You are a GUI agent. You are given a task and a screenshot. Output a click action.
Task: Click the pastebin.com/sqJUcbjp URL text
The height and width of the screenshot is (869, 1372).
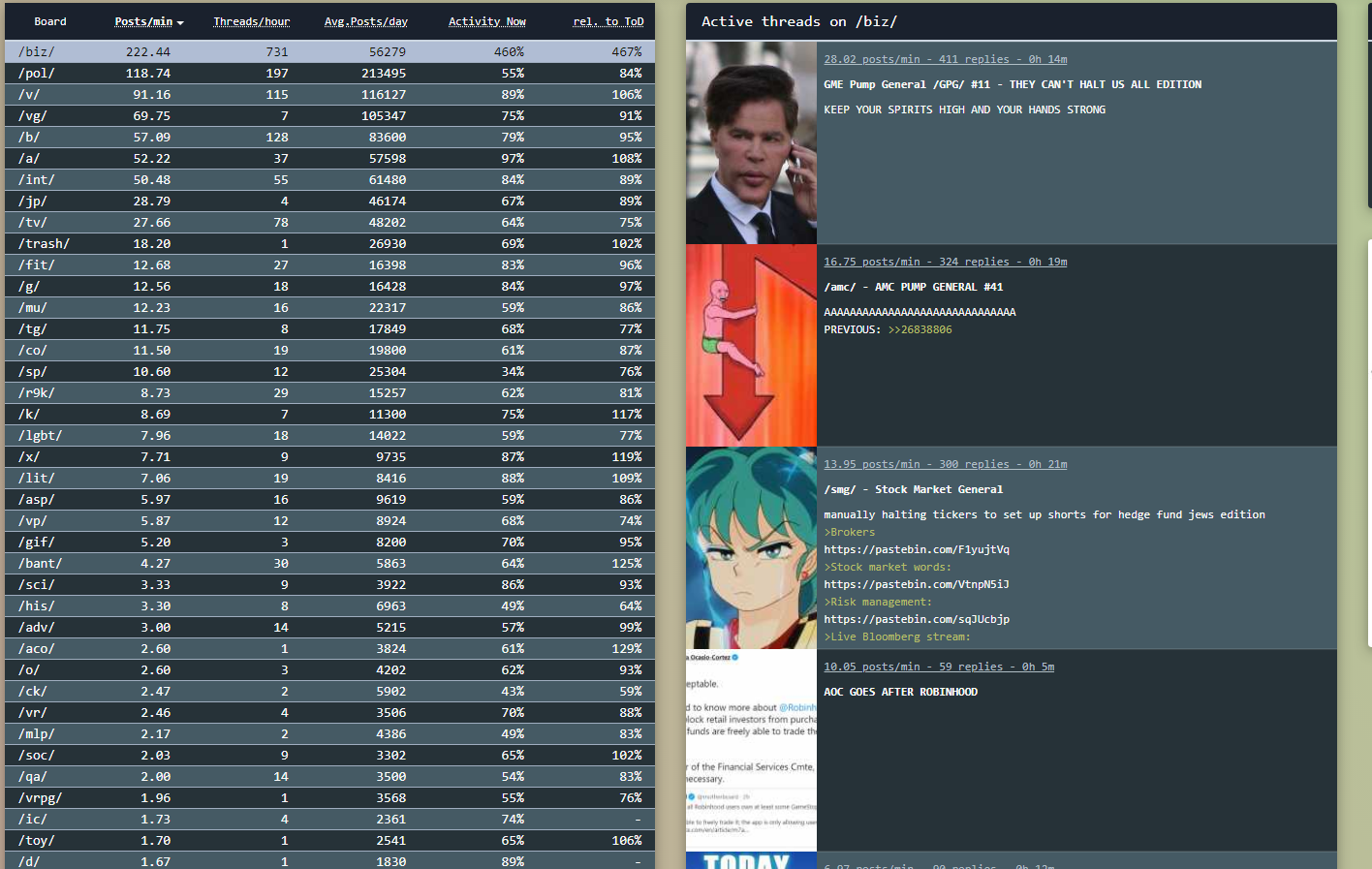[x=917, y=619]
